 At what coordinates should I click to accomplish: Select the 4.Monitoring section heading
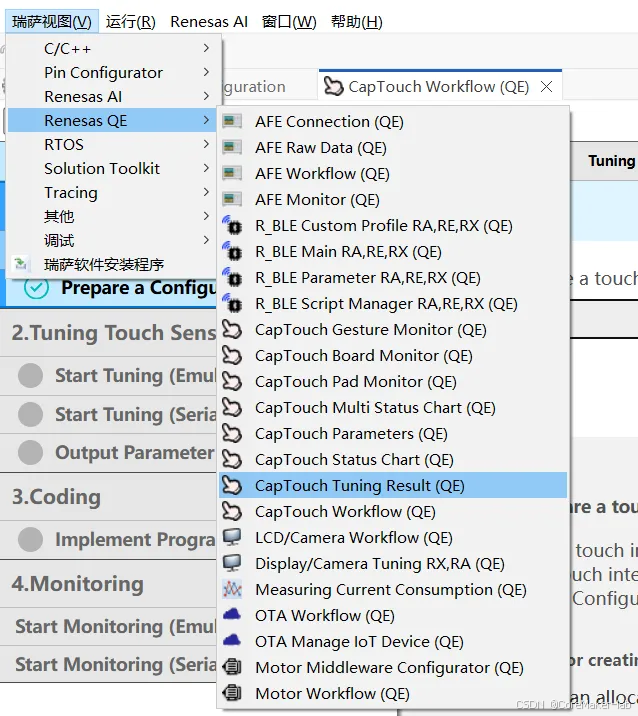coord(78,584)
